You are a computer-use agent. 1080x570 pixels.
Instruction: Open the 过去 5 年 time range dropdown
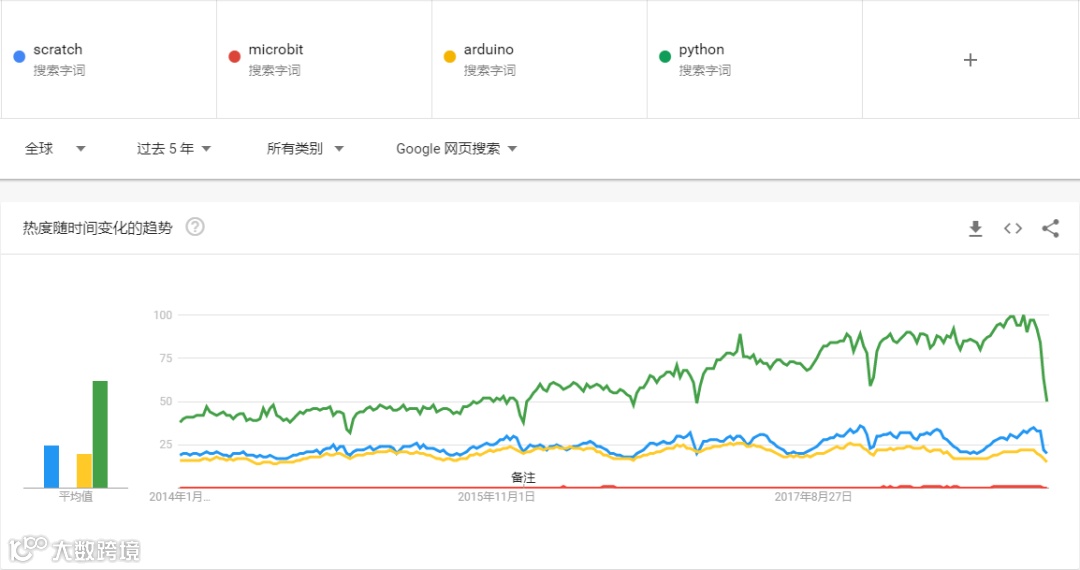174,149
